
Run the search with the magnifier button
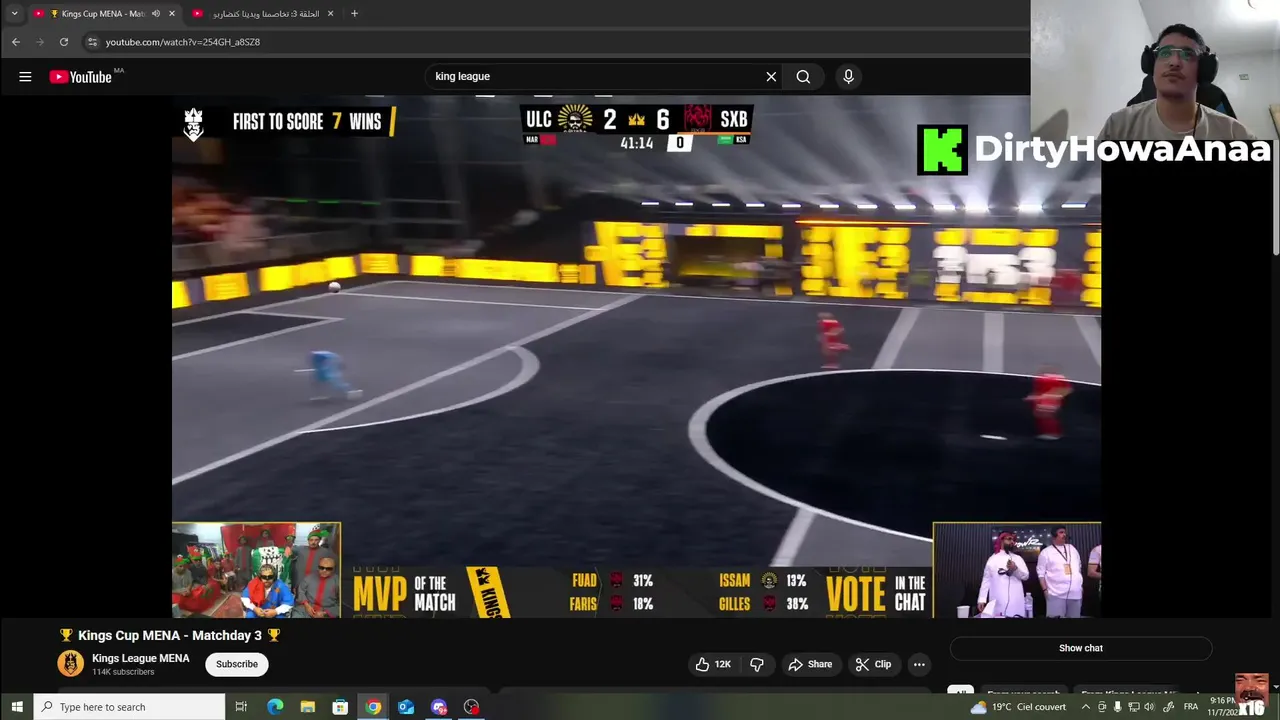coord(803,77)
